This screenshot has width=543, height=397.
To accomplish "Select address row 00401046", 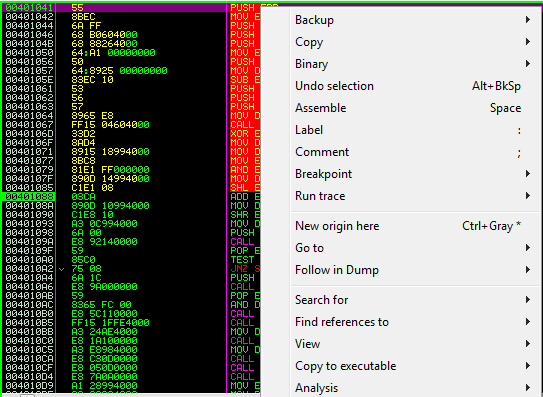I will tap(29, 35).
